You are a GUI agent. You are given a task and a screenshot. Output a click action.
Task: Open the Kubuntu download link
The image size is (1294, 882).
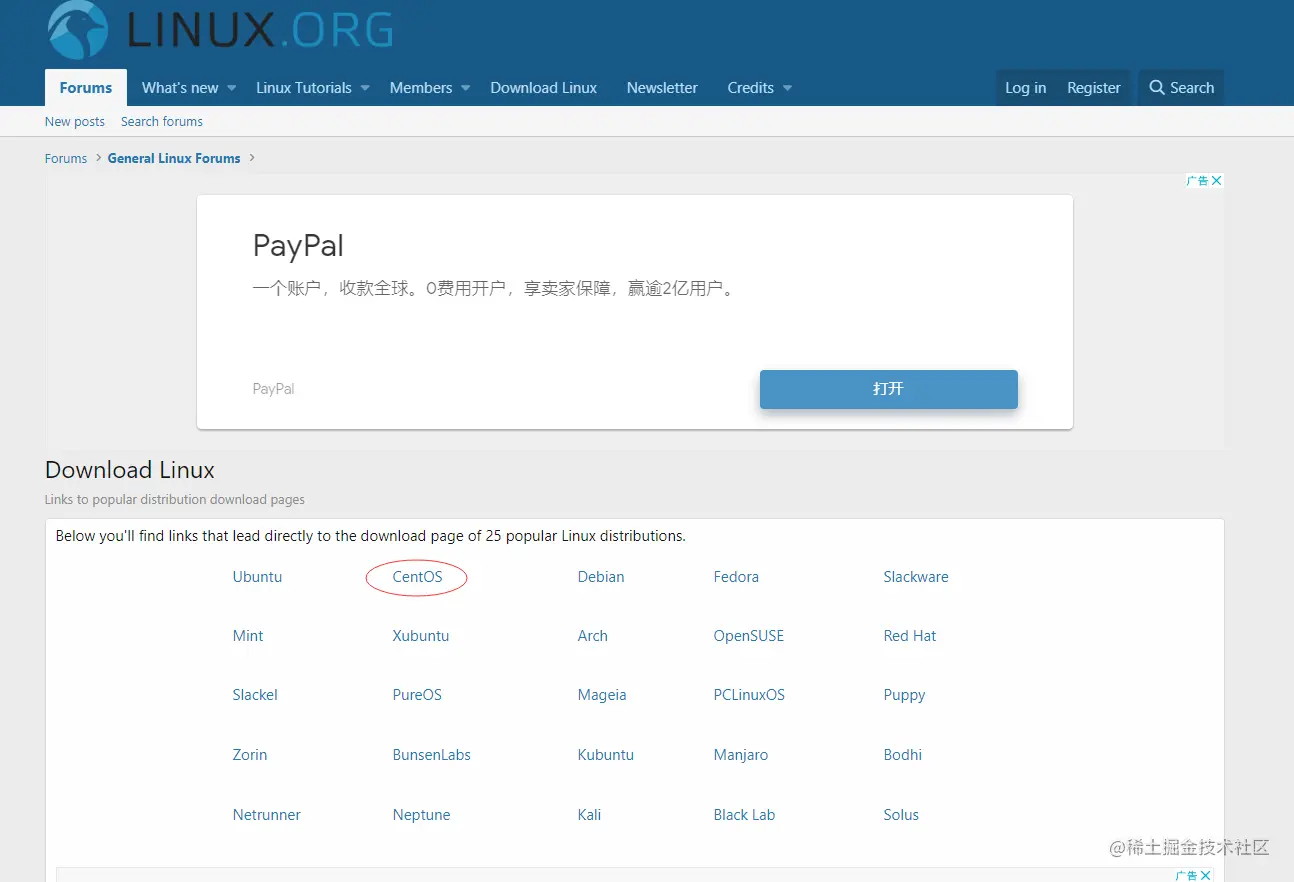[x=606, y=755]
